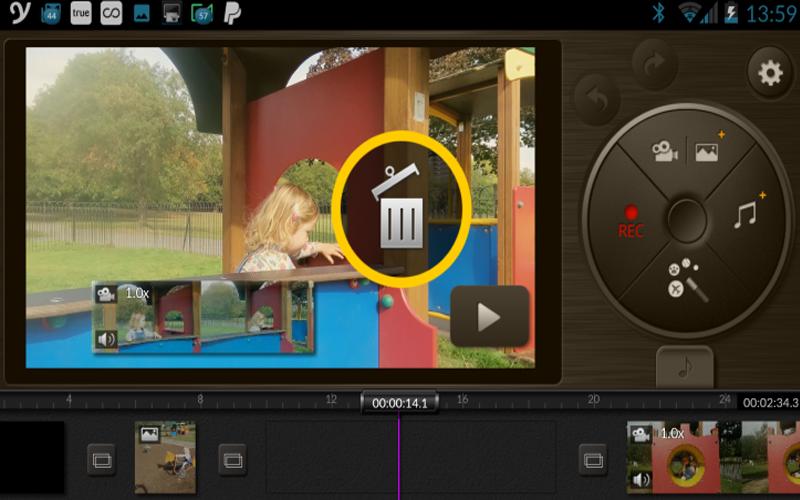Viewport: 800px width, 500px height.
Task: Open the effects and stickers tool
Action: click(687, 280)
